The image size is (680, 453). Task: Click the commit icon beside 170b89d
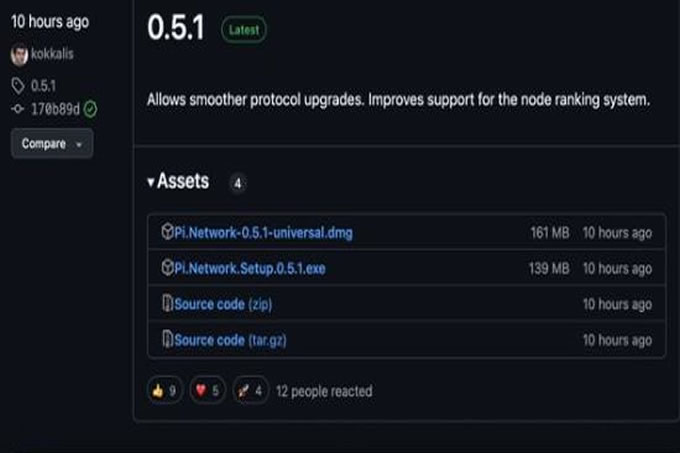point(17,109)
